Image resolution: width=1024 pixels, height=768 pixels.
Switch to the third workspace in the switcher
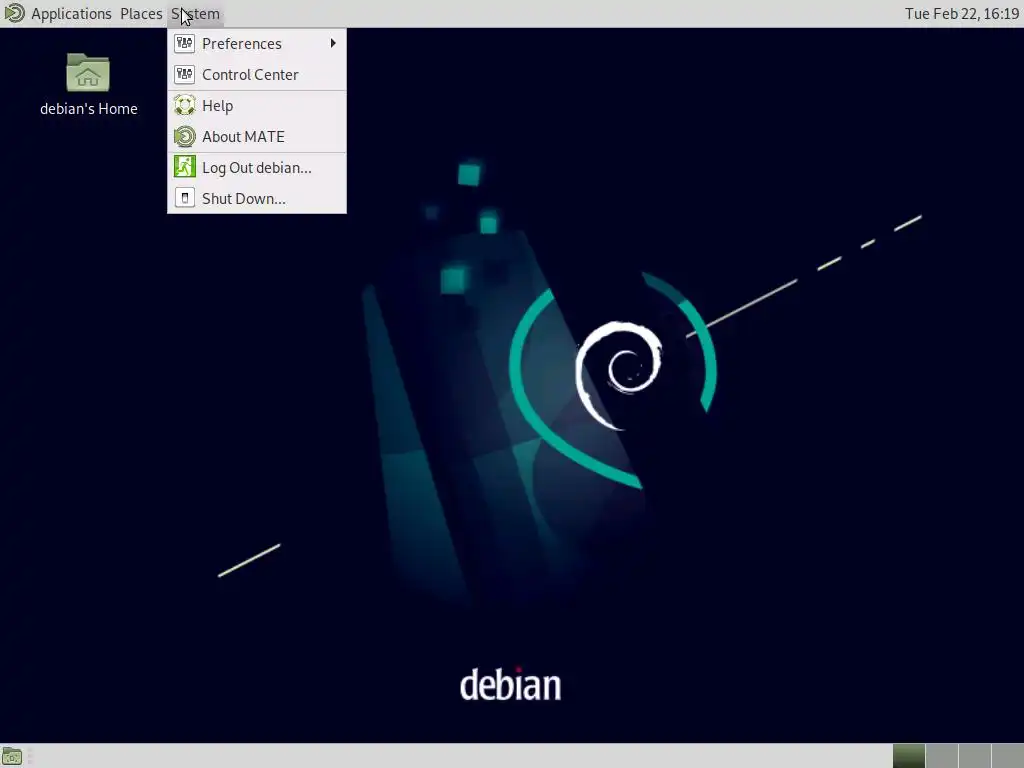pos(974,756)
